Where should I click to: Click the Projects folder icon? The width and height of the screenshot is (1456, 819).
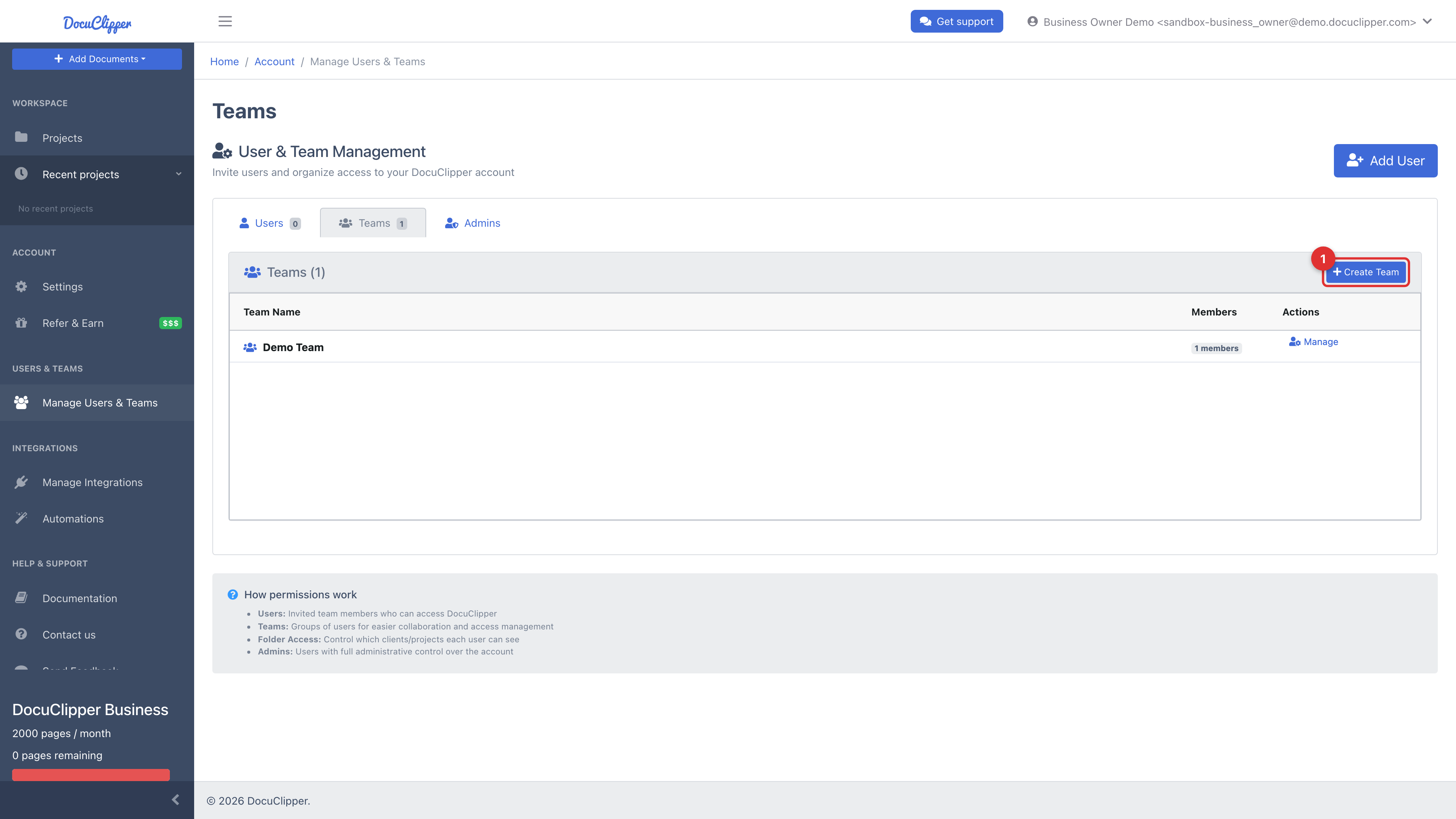coord(21,137)
